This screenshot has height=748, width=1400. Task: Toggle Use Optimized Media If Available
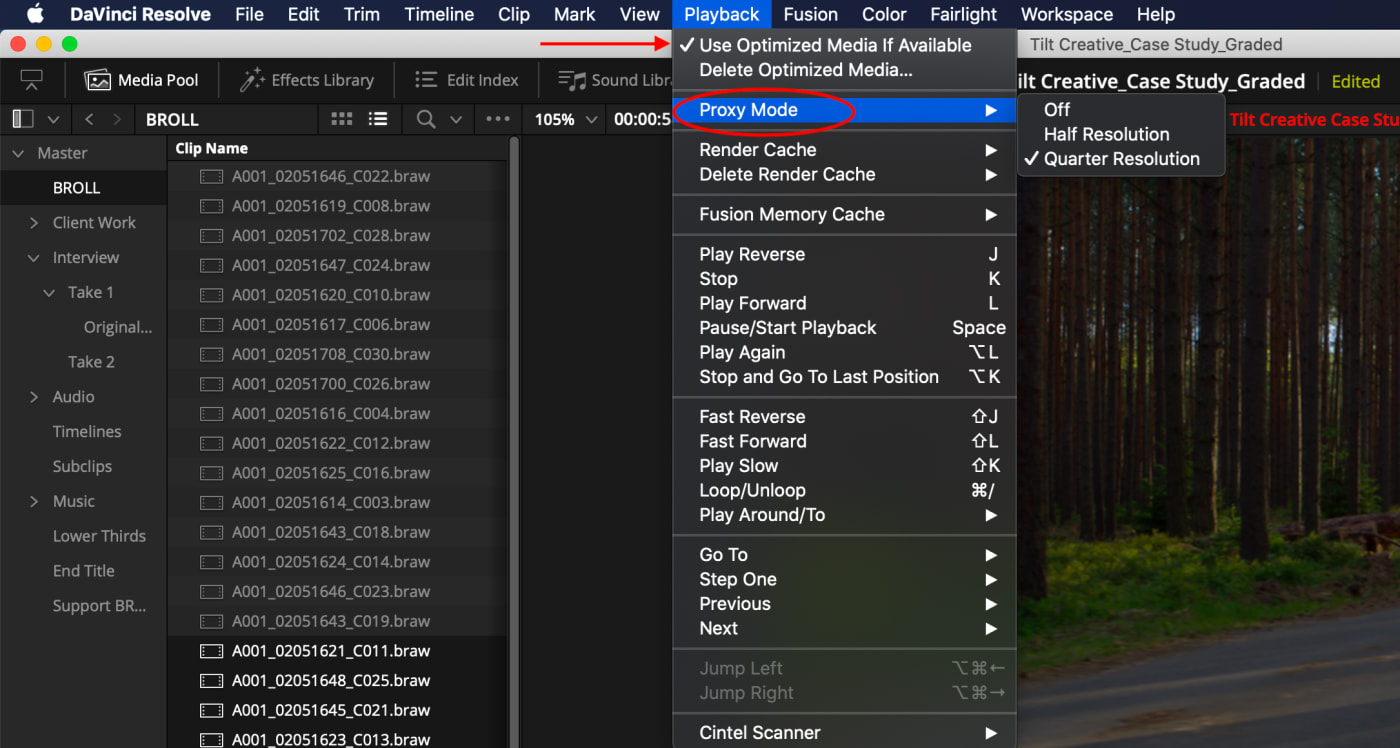(844, 45)
